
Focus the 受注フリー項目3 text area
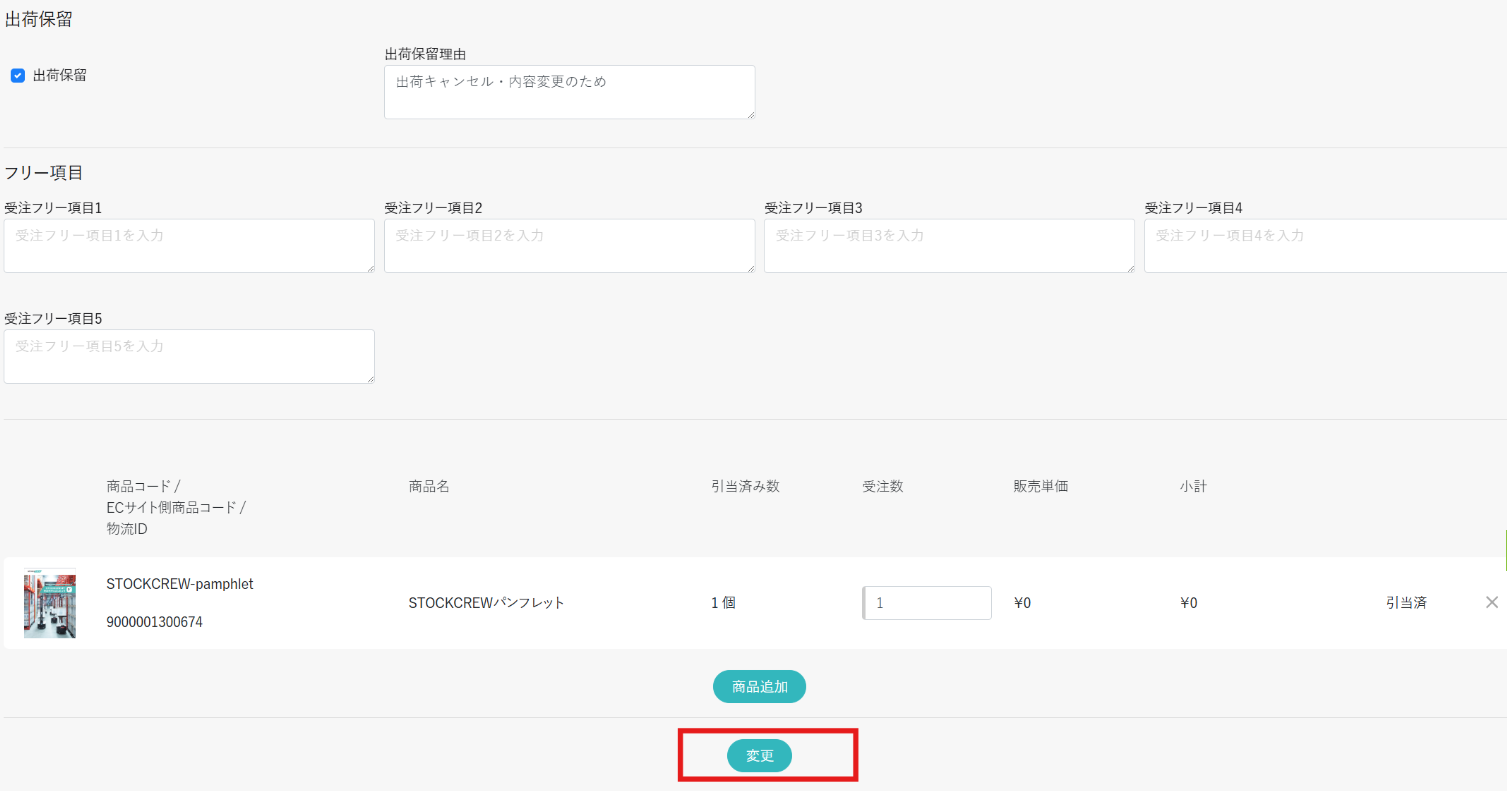click(x=948, y=246)
